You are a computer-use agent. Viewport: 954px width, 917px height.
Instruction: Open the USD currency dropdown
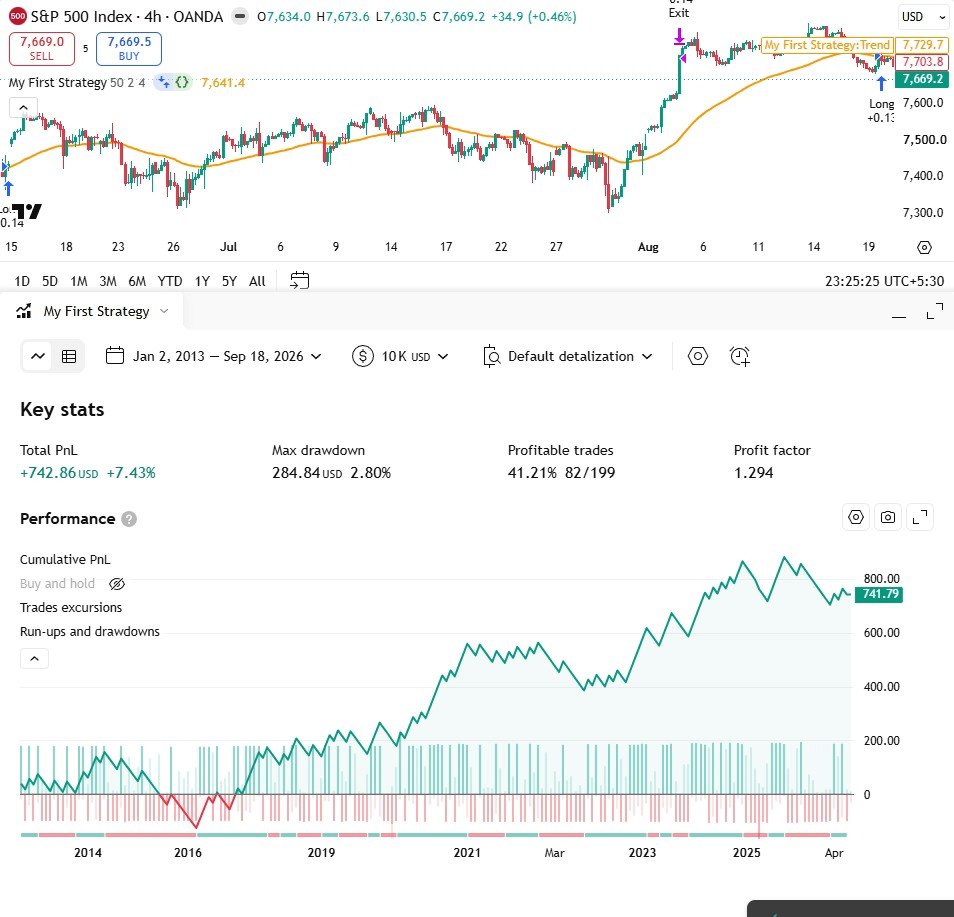click(923, 17)
